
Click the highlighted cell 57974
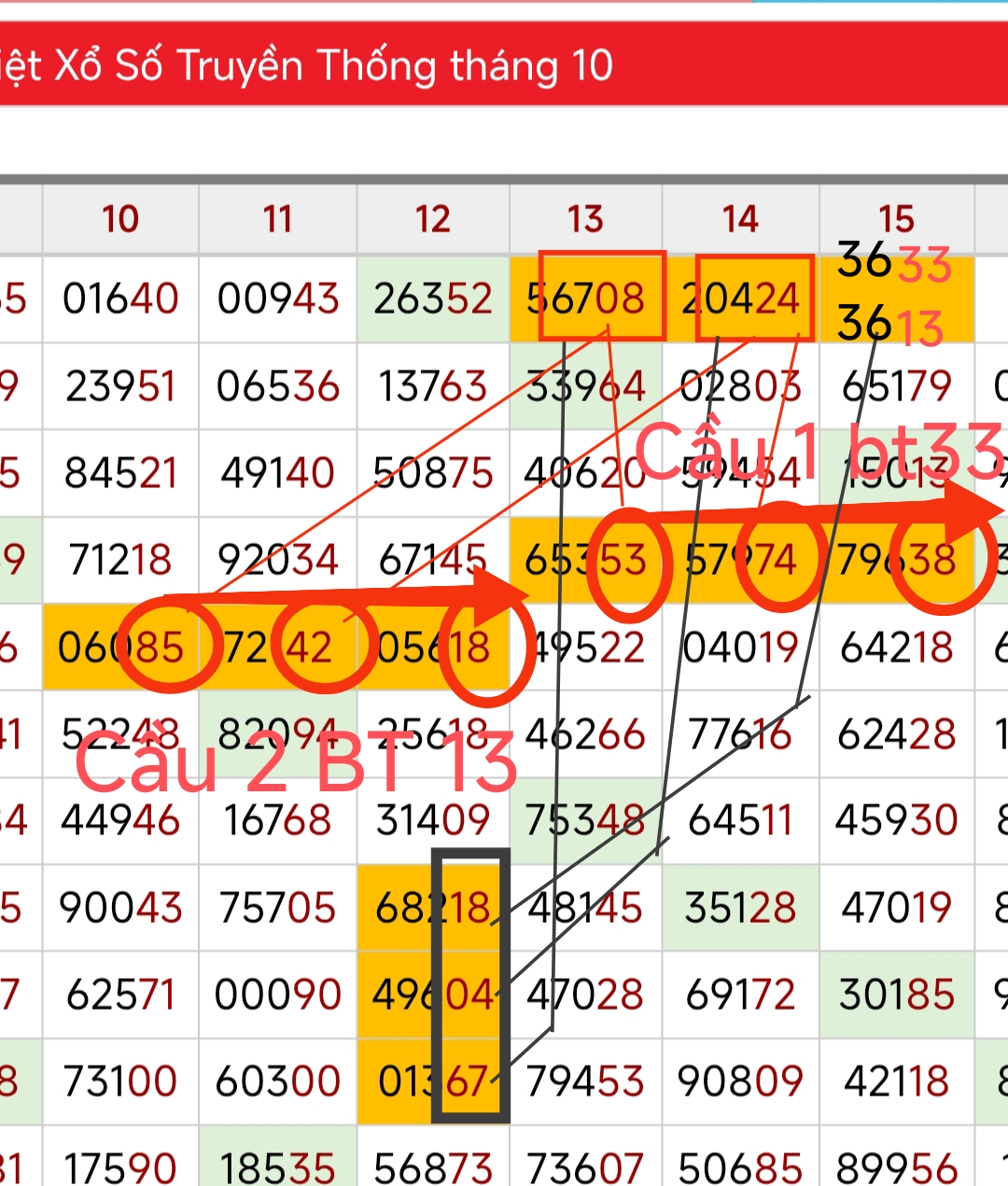click(741, 561)
